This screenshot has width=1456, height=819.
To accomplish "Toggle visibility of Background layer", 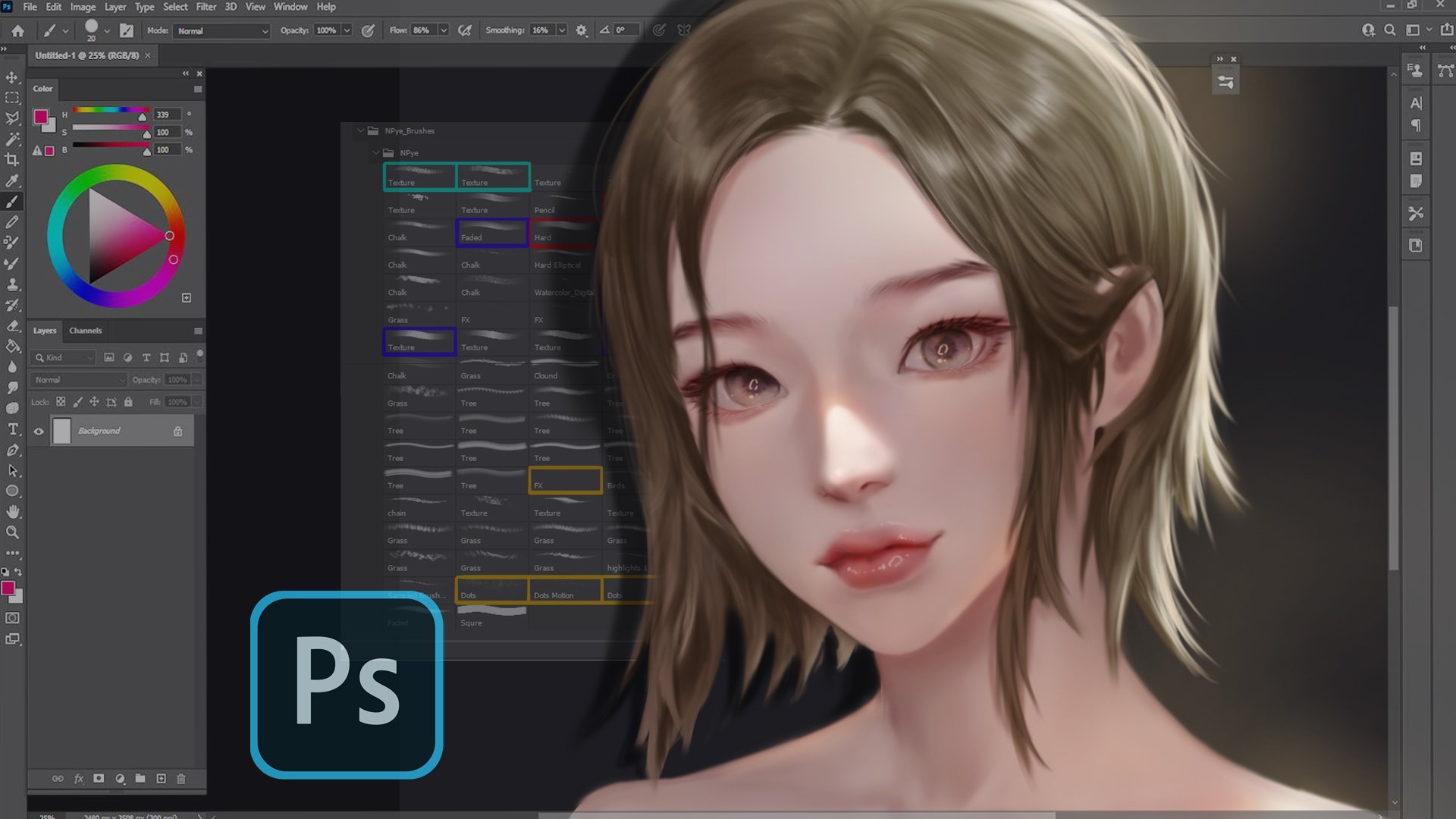I will click(38, 430).
